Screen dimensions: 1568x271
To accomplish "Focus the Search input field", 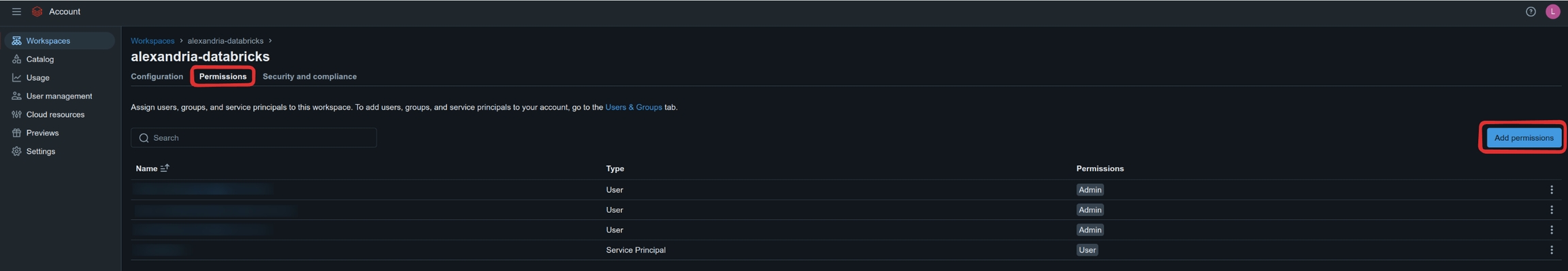I will pyautogui.click(x=254, y=138).
